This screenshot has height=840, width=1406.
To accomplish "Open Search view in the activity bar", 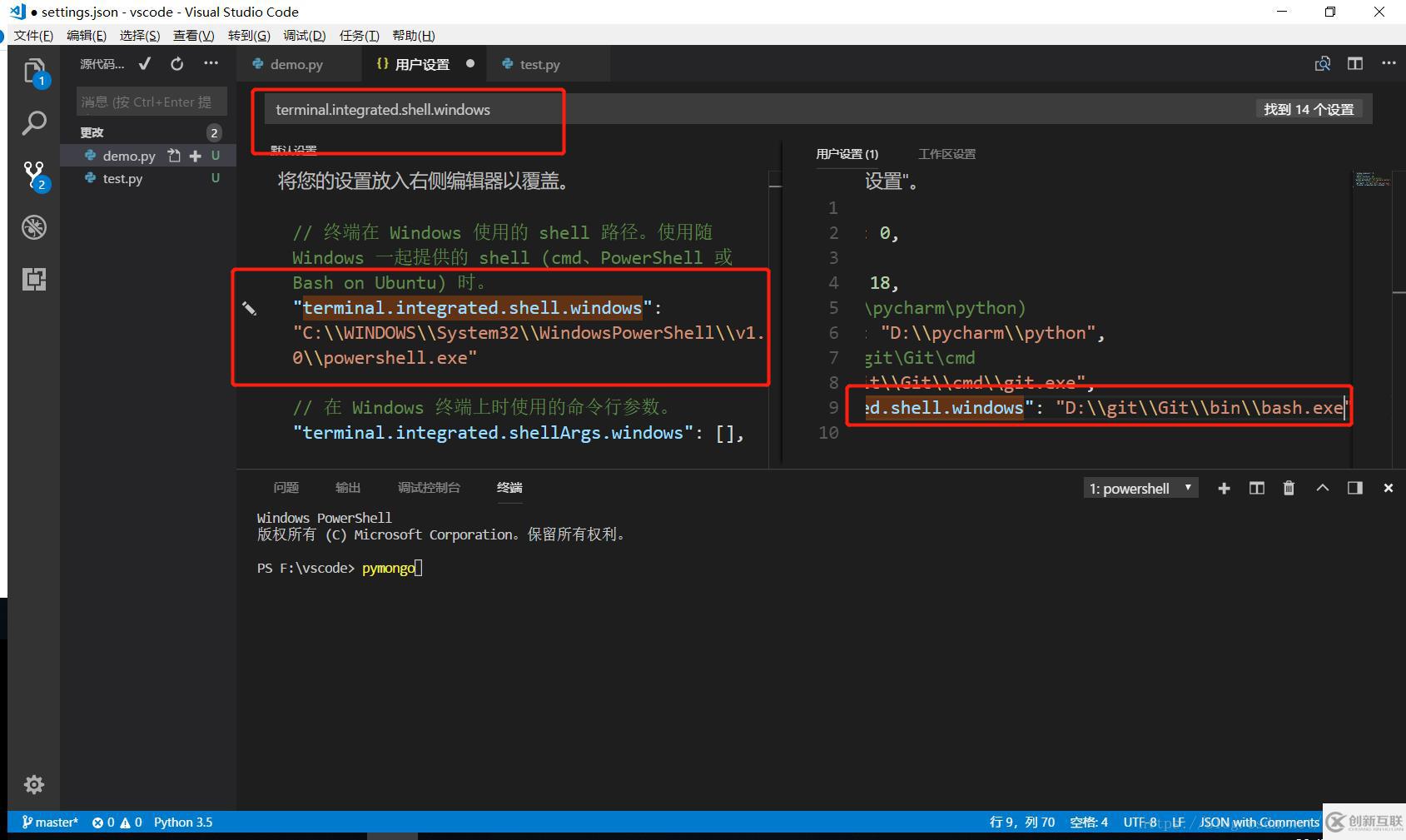I will pyautogui.click(x=34, y=122).
